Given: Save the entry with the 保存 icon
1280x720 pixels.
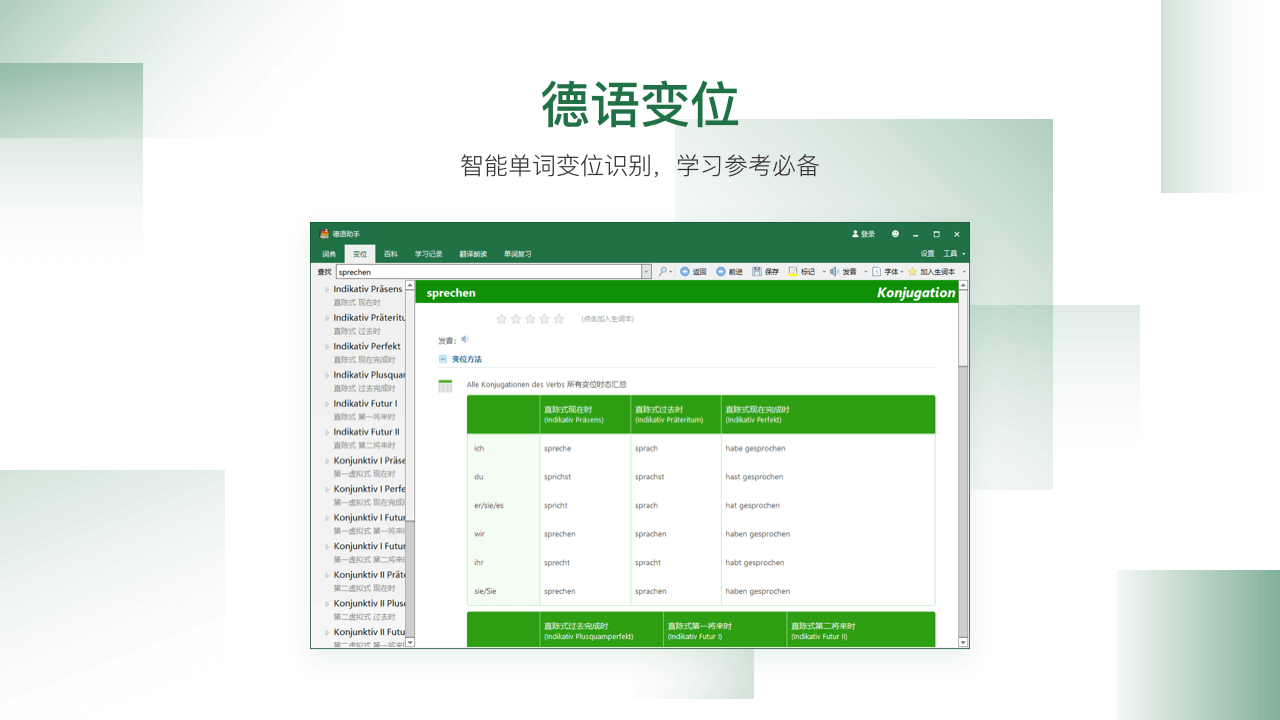Looking at the screenshot, I should pos(757,271).
